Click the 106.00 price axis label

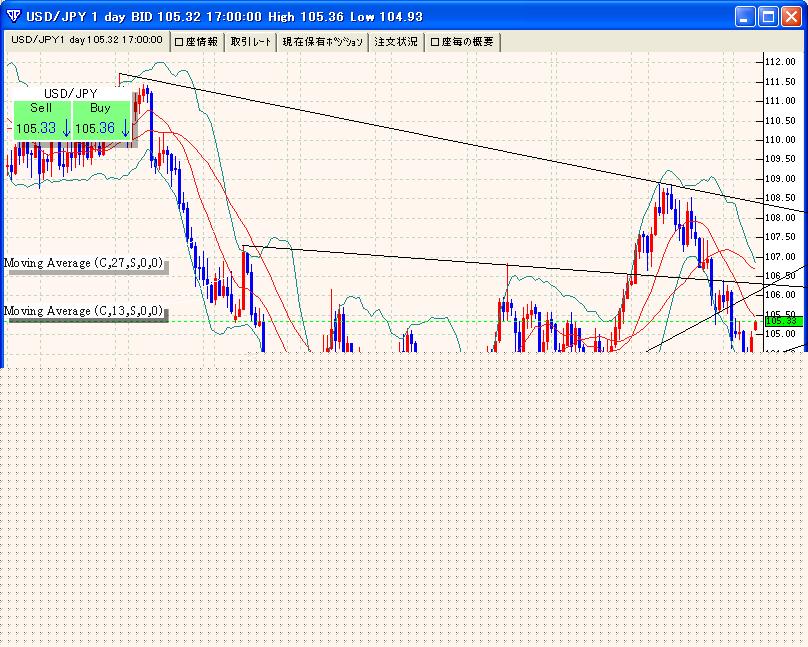click(x=780, y=295)
